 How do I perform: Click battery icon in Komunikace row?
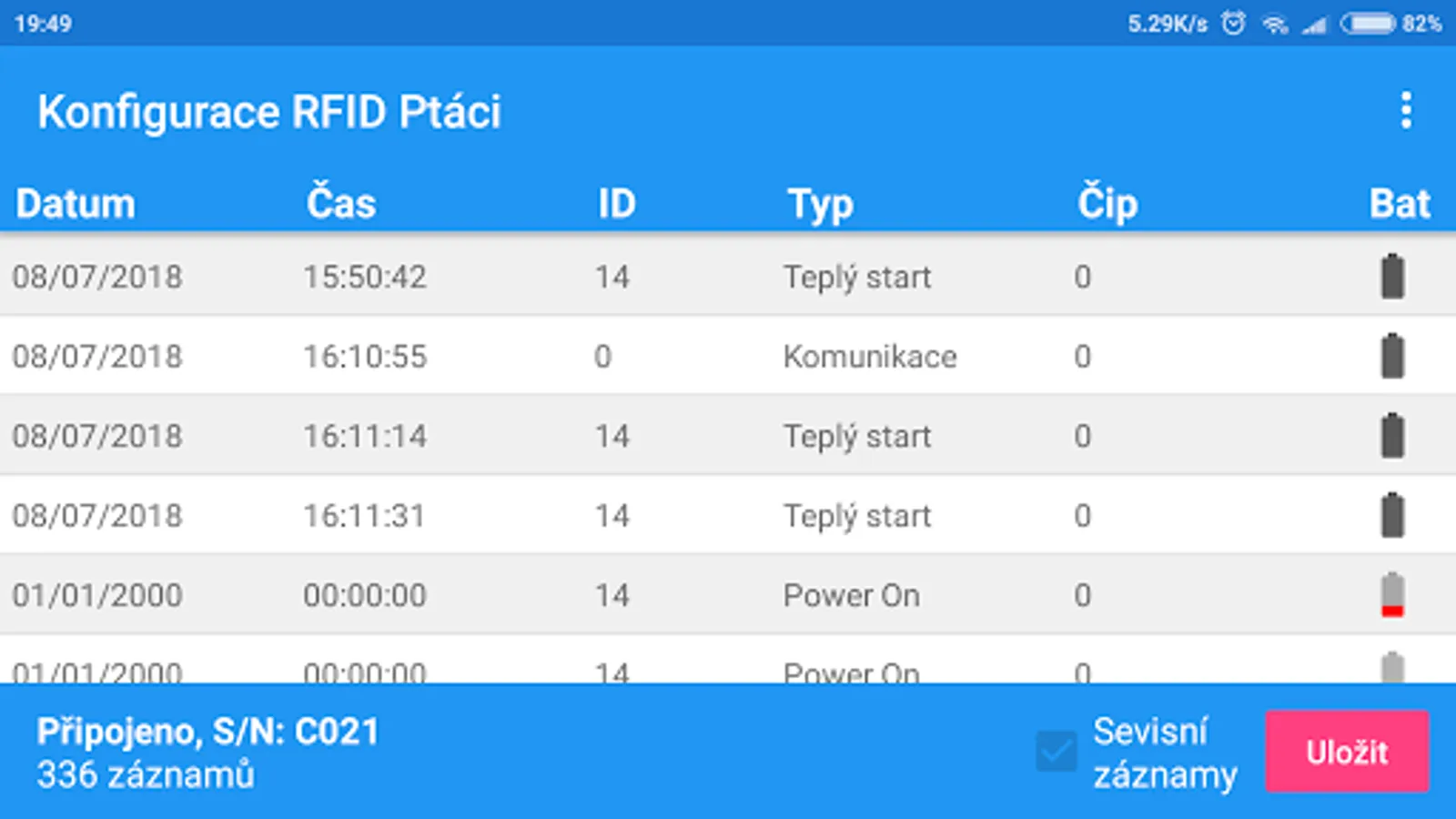pyautogui.click(x=1392, y=356)
